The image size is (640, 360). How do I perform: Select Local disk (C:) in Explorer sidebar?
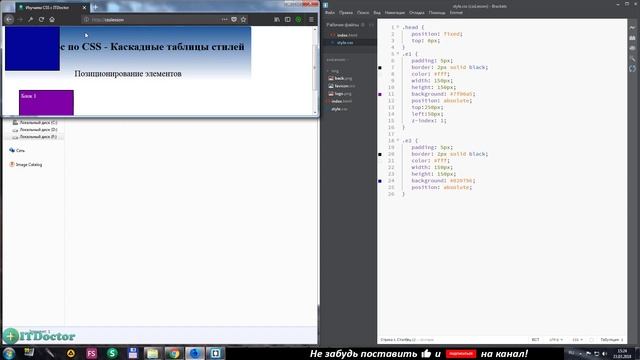point(35,122)
